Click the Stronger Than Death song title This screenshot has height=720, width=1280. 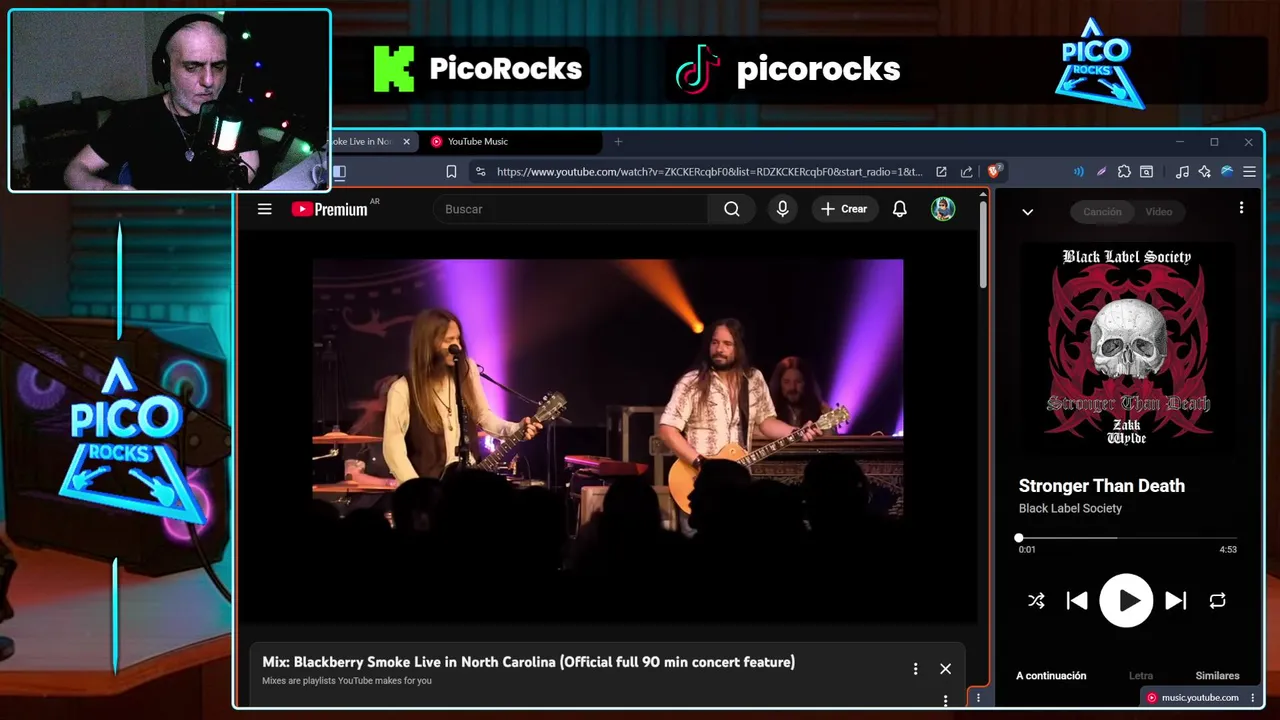(x=1102, y=486)
